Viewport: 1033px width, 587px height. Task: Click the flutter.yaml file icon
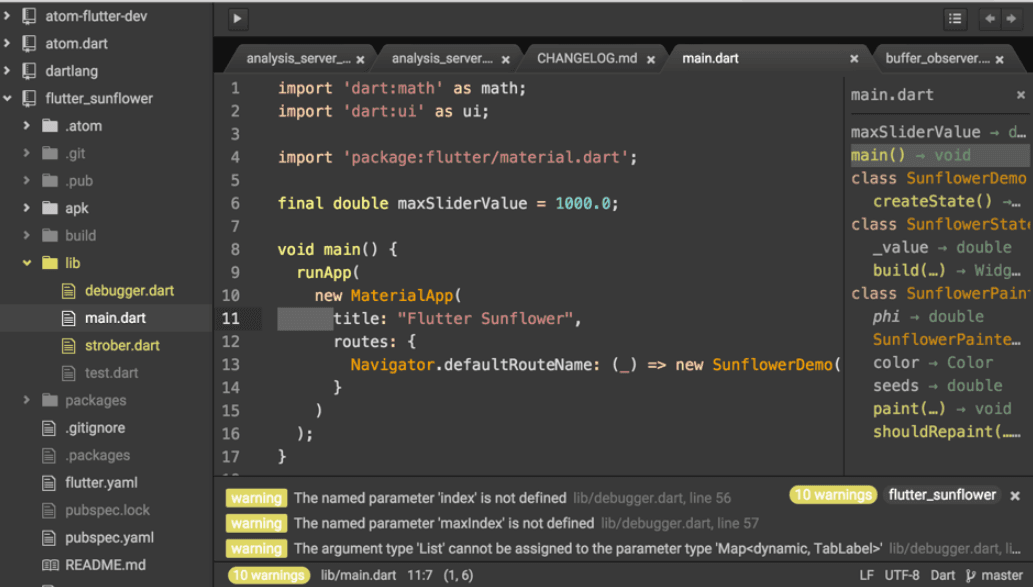(x=49, y=483)
